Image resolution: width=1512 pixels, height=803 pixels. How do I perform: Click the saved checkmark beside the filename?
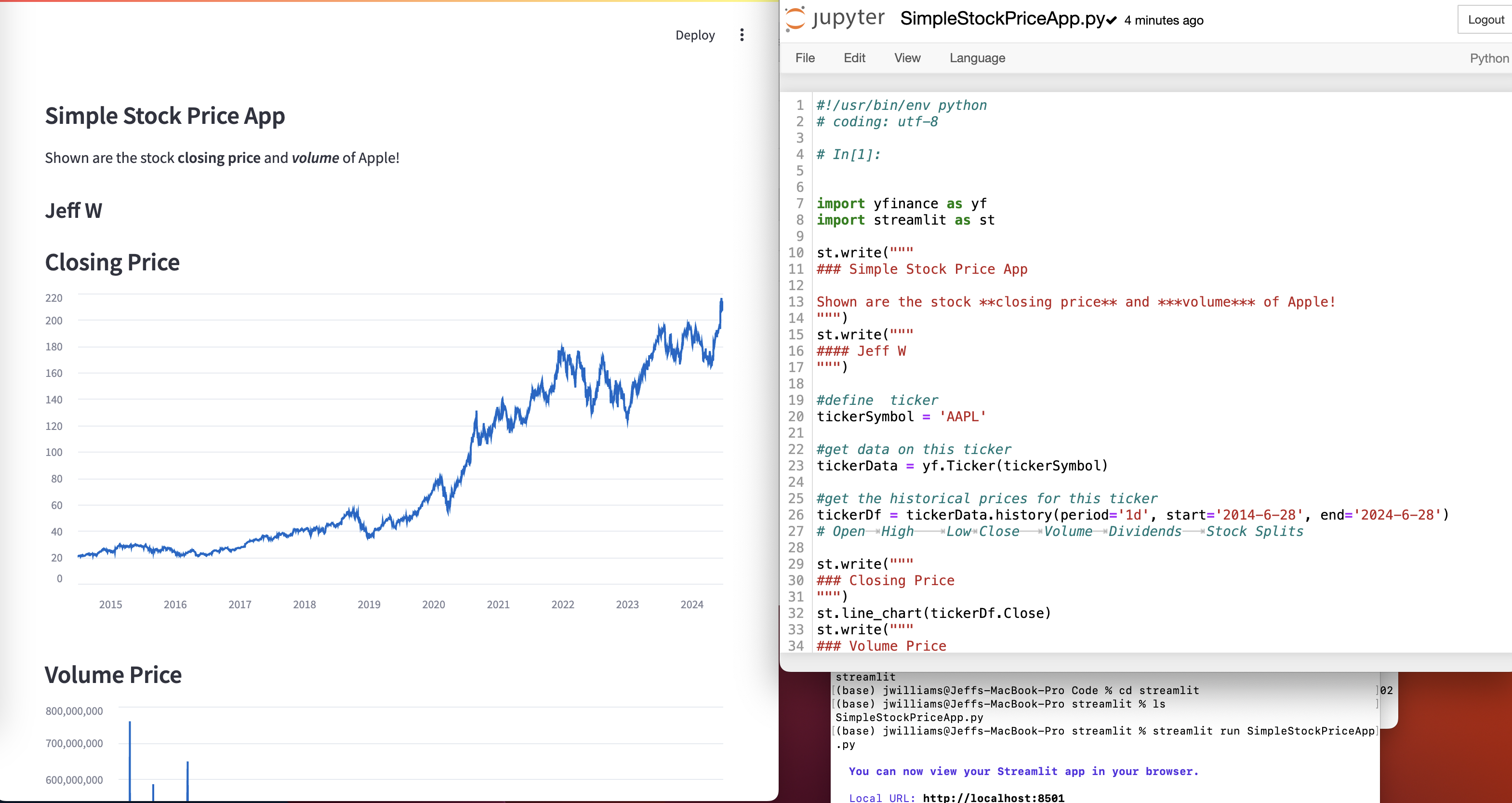pyautogui.click(x=1111, y=21)
